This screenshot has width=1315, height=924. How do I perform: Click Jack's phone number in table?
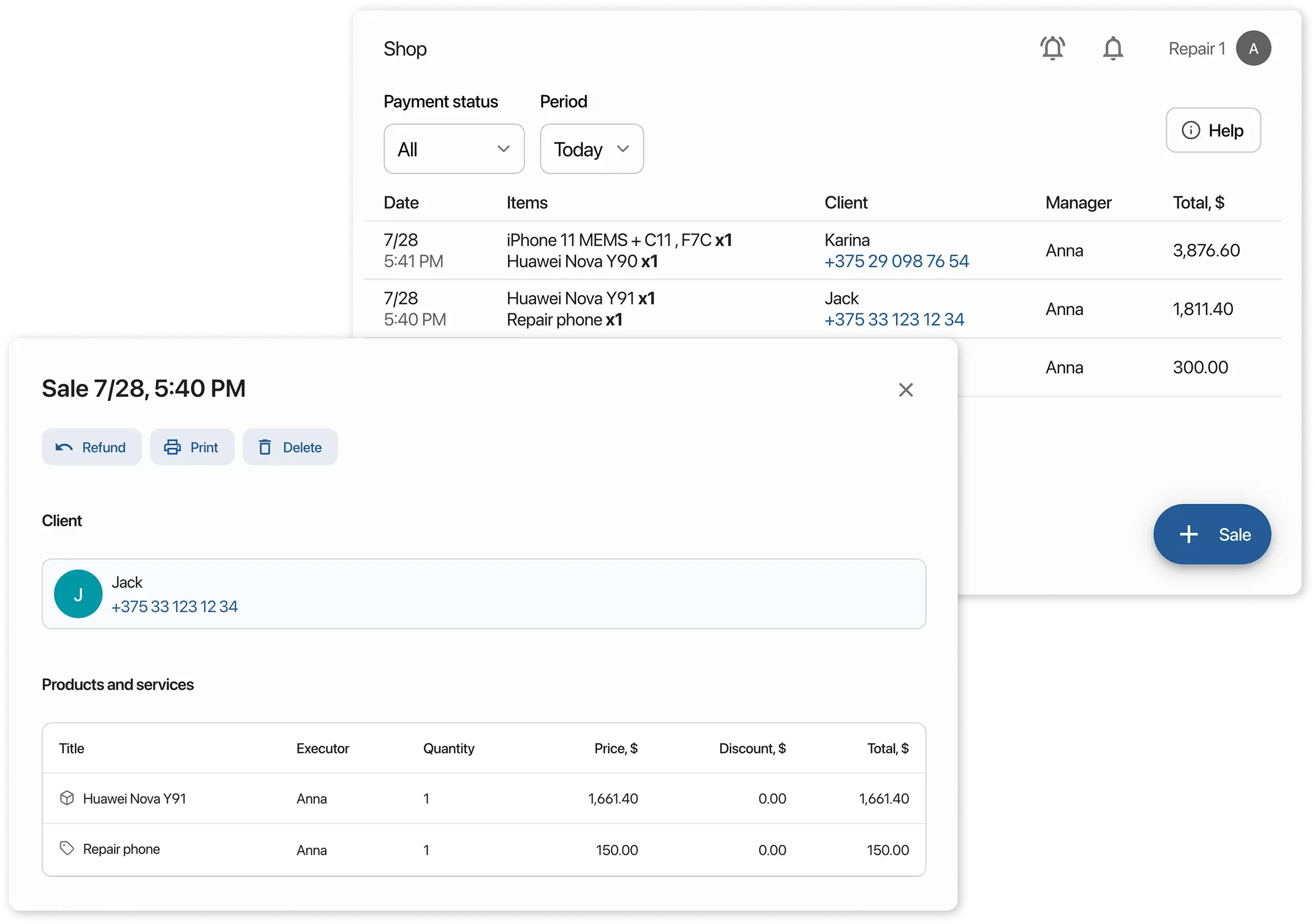tap(893, 320)
